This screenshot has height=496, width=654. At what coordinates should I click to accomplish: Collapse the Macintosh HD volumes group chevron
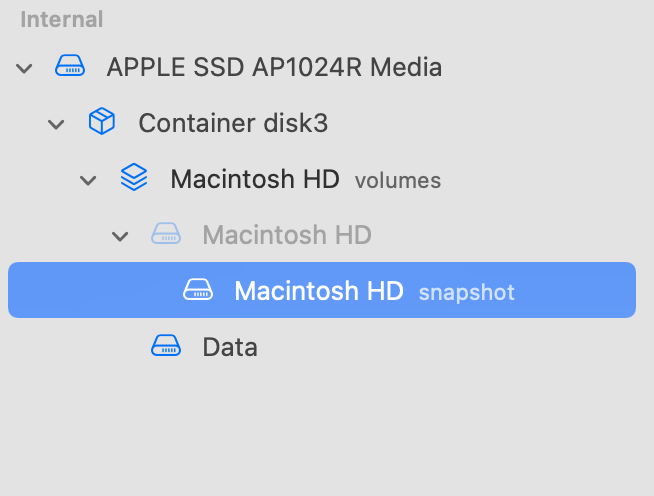coord(89,180)
